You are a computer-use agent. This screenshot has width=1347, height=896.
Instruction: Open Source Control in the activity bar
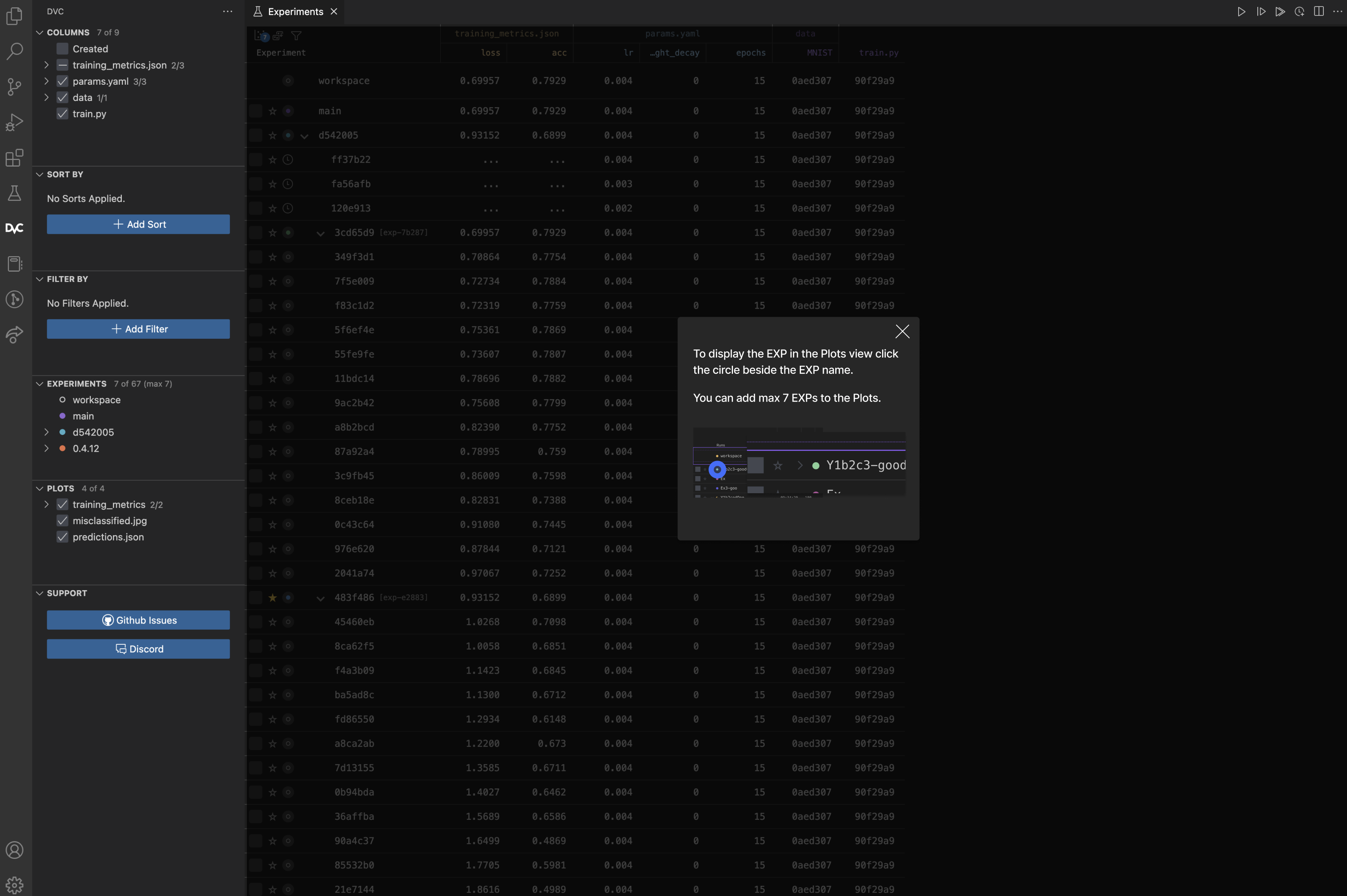pyautogui.click(x=14, y=86)
